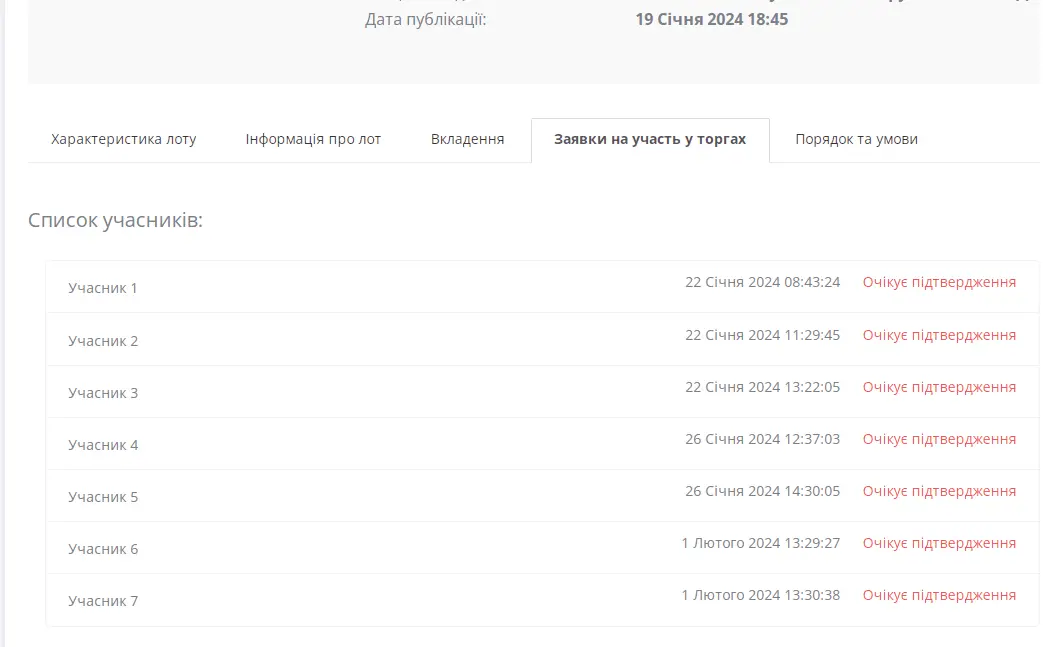
Task: Open the Учасник 6 entry
Action: point(103,548)
